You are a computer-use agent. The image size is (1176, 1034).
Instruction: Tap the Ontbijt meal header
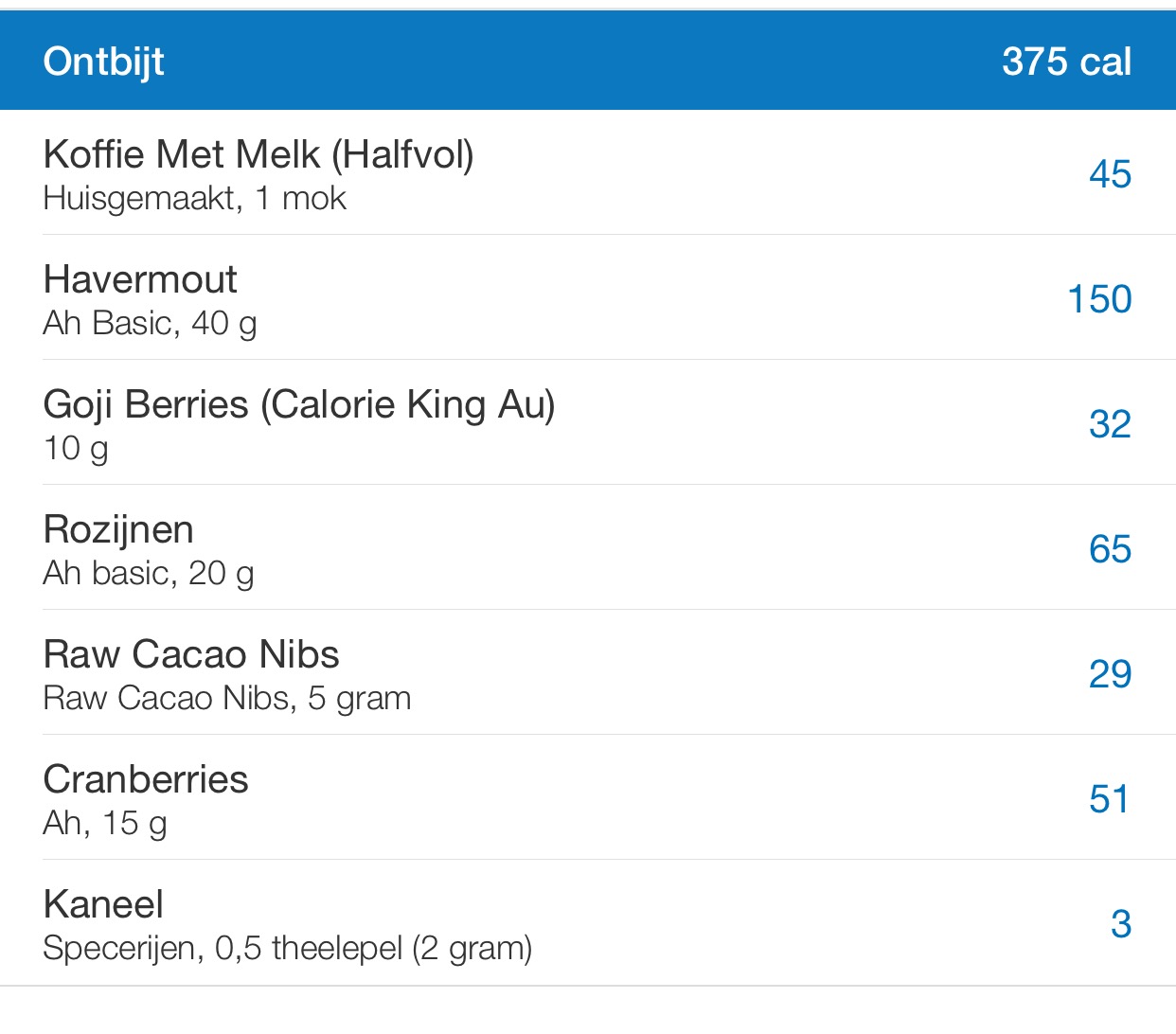(104, 62)
